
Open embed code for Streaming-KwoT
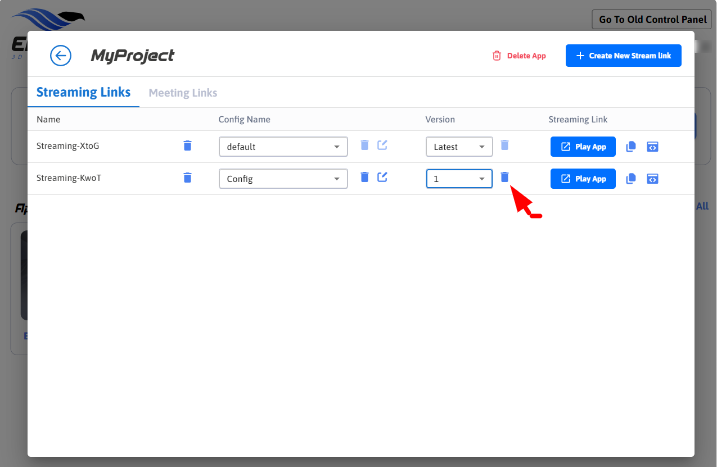pos(652,178)
